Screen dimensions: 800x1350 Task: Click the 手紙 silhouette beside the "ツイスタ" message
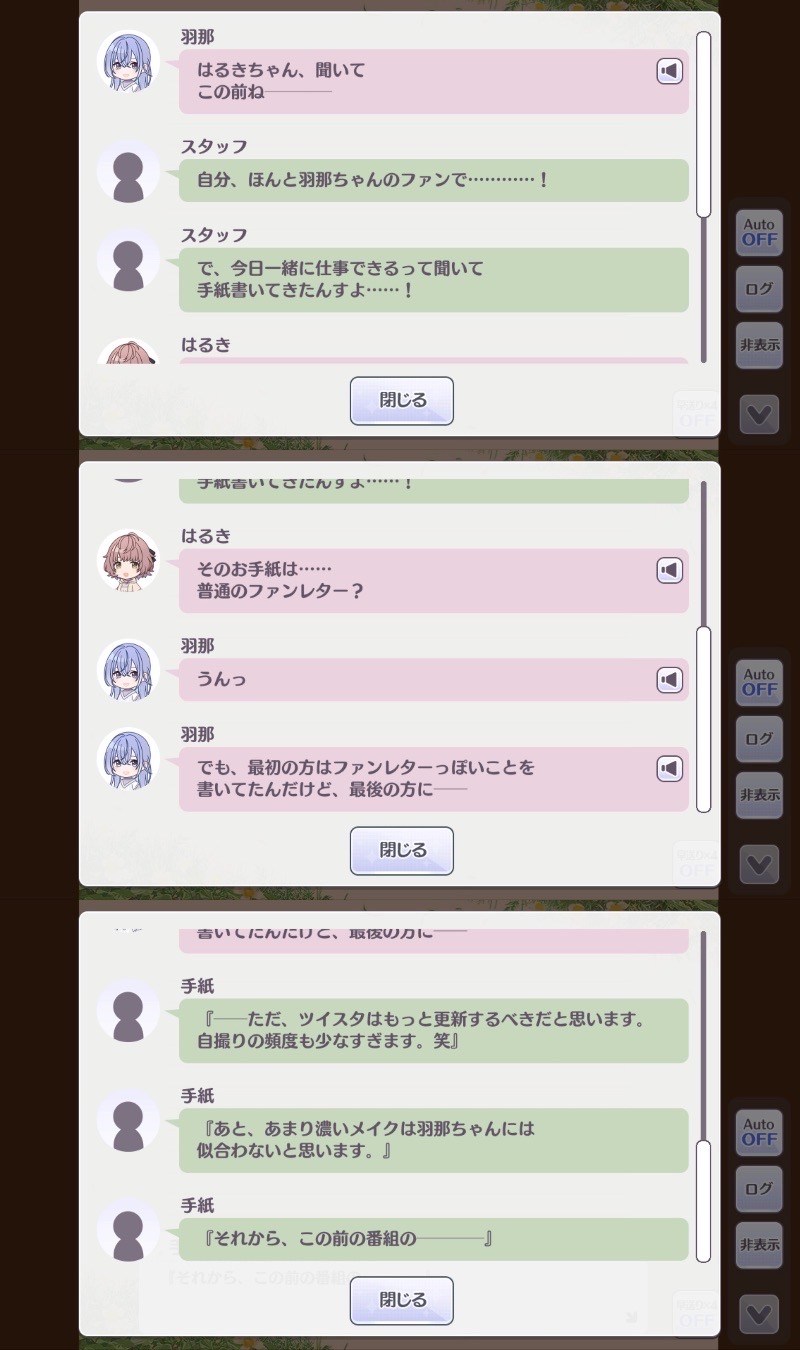[128, 1010]
